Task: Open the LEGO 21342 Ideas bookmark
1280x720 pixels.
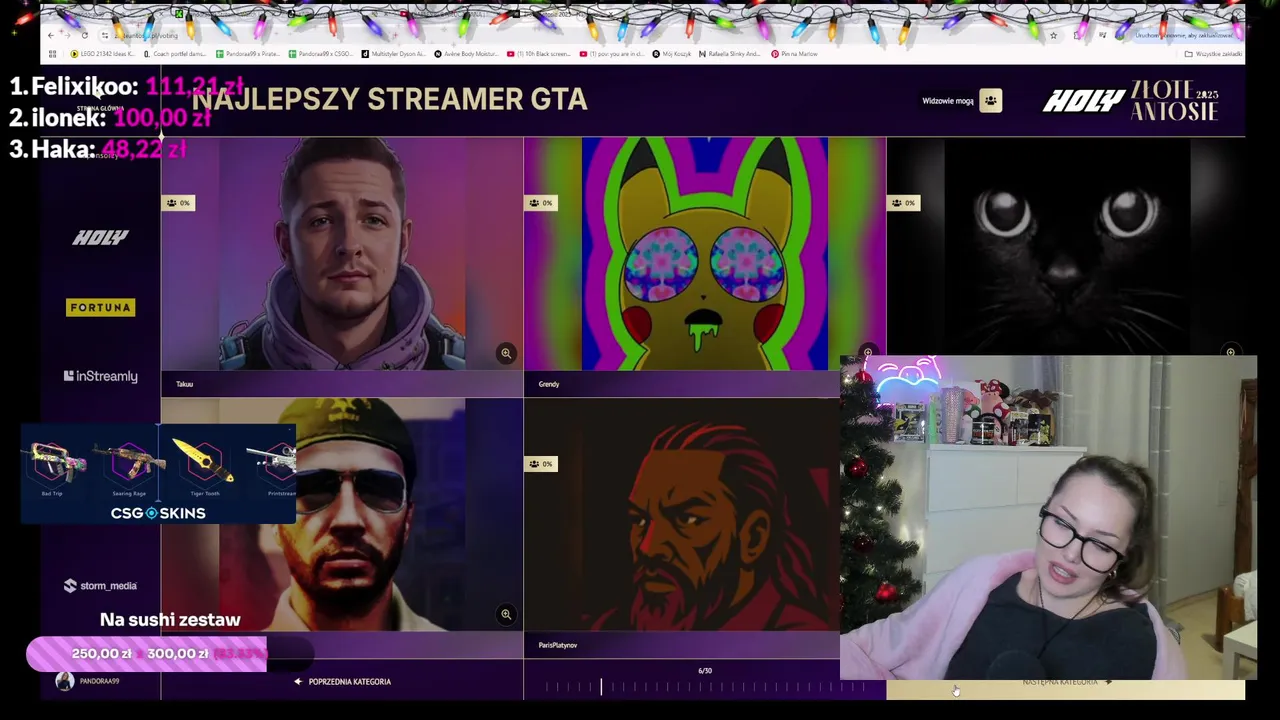Action: coord(104,54)
